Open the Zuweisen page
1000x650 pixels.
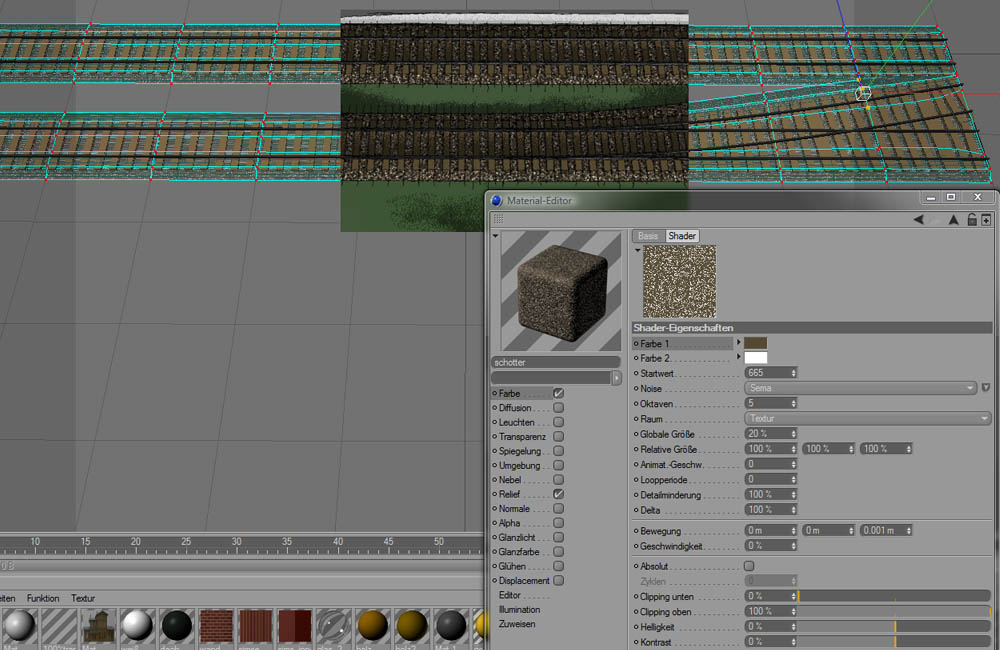tap(517, 623)
